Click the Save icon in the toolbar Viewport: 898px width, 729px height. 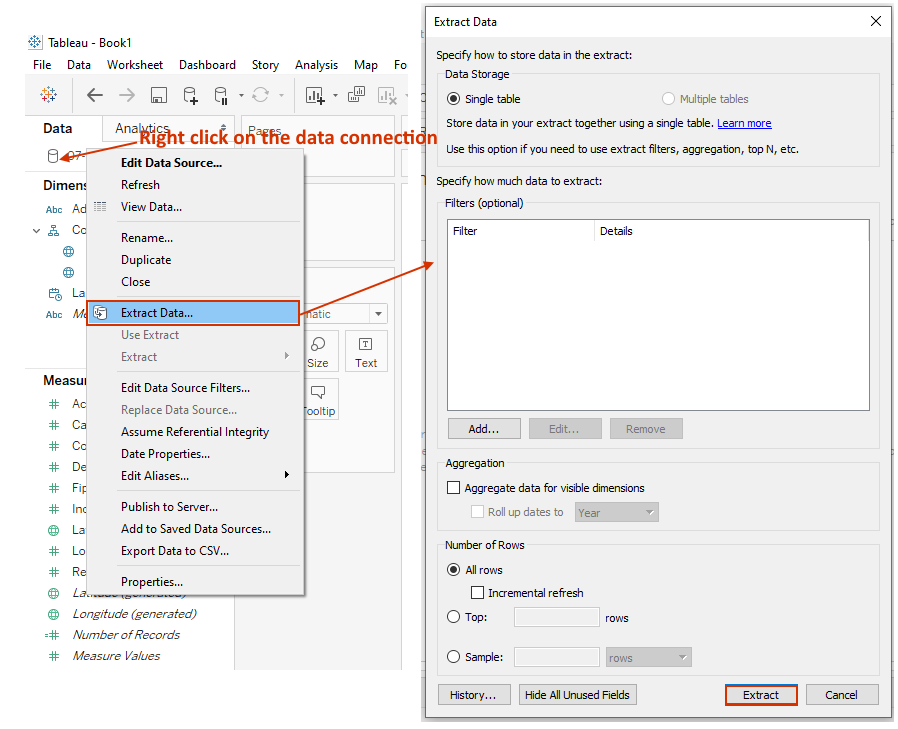(x=159, y=95)
